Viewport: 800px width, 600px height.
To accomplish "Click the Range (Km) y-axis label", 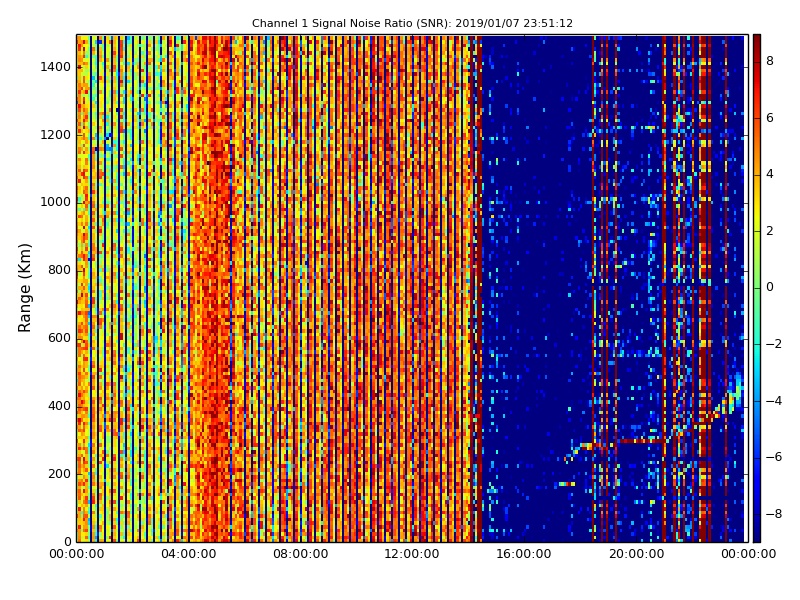I will pyautogui.click(x=24, y=288).
